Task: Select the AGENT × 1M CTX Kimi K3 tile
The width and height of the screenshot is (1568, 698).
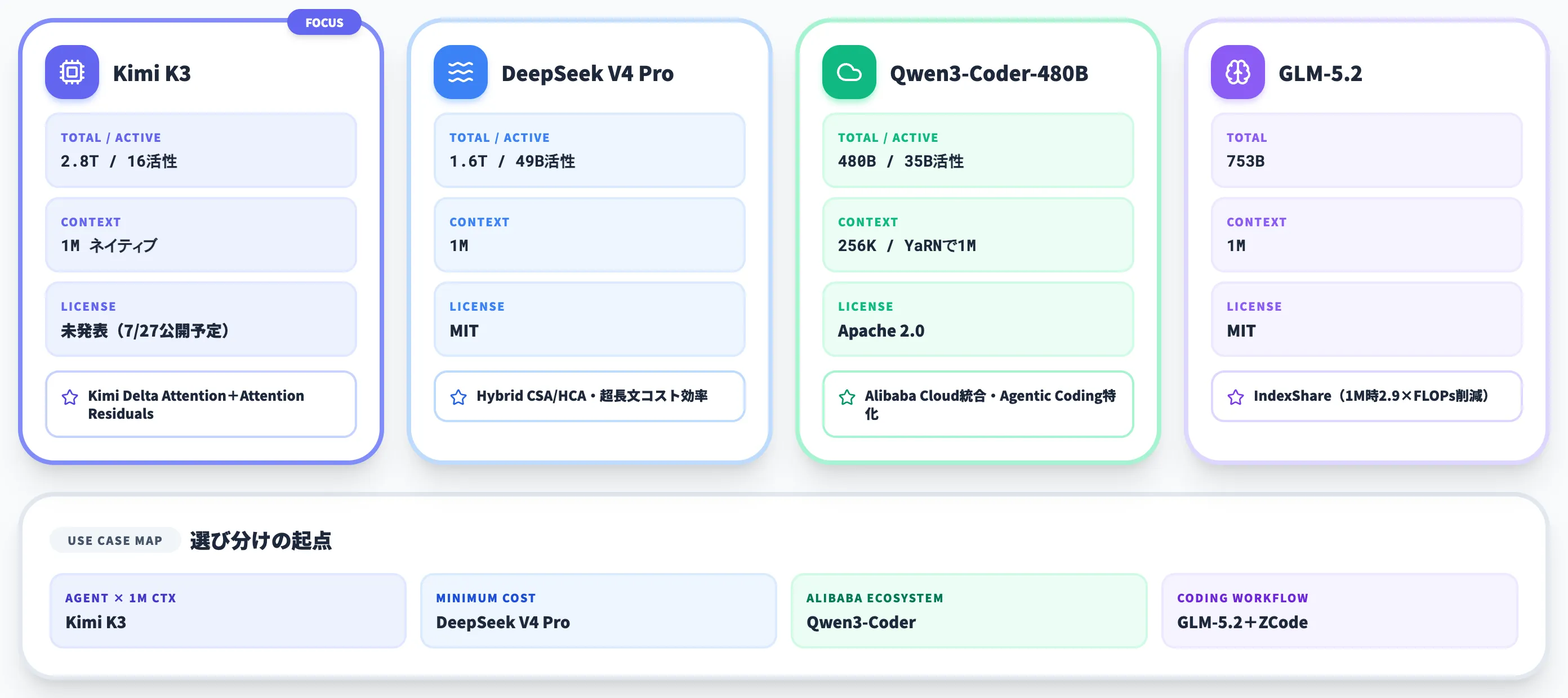Action: click(x=228, y=610)
